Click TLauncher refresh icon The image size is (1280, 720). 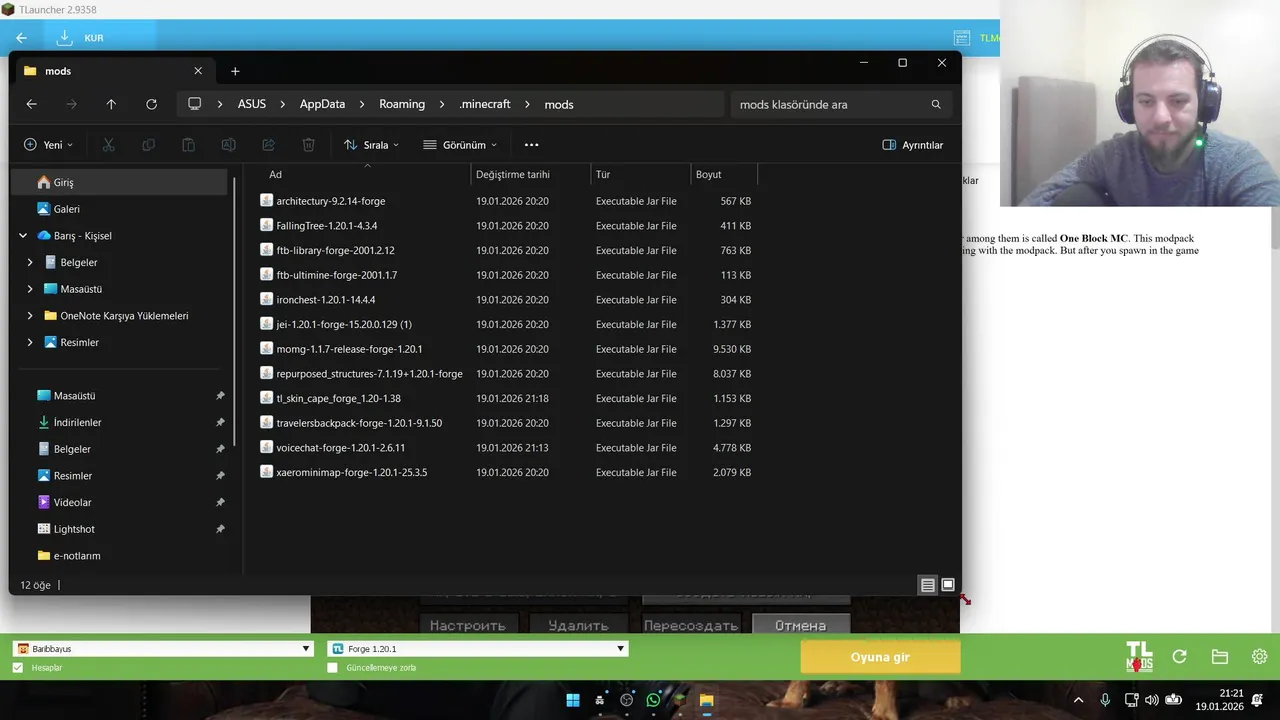click(1179, 657)
